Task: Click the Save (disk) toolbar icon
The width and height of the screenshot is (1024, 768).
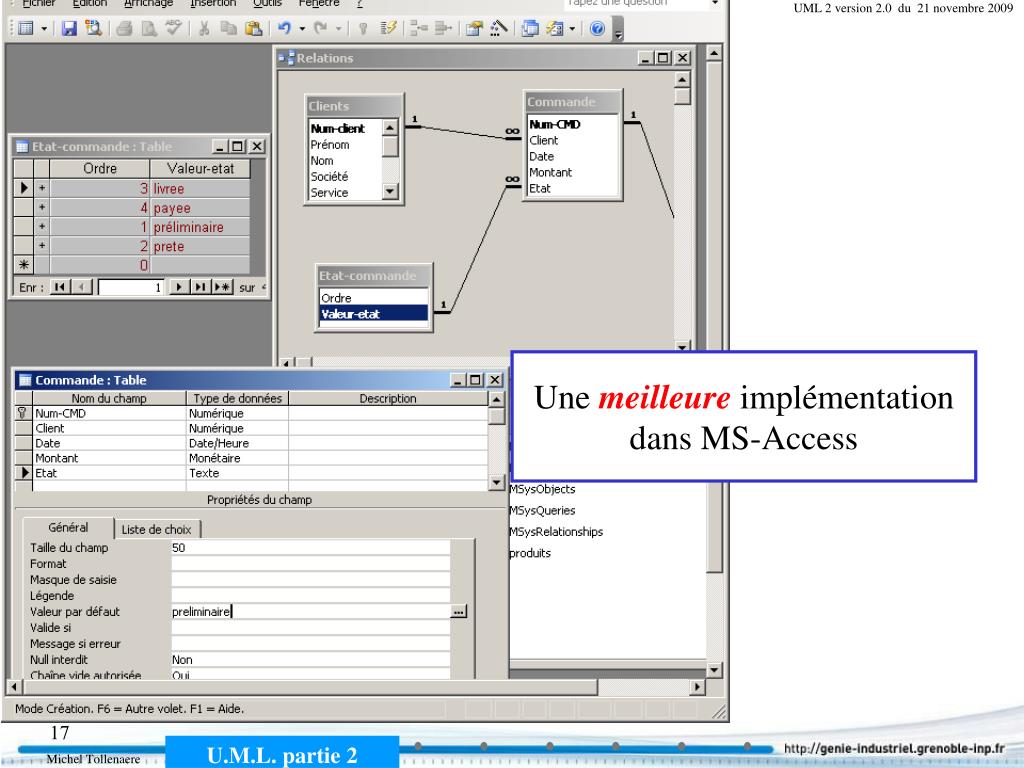Action: [69, 29]
